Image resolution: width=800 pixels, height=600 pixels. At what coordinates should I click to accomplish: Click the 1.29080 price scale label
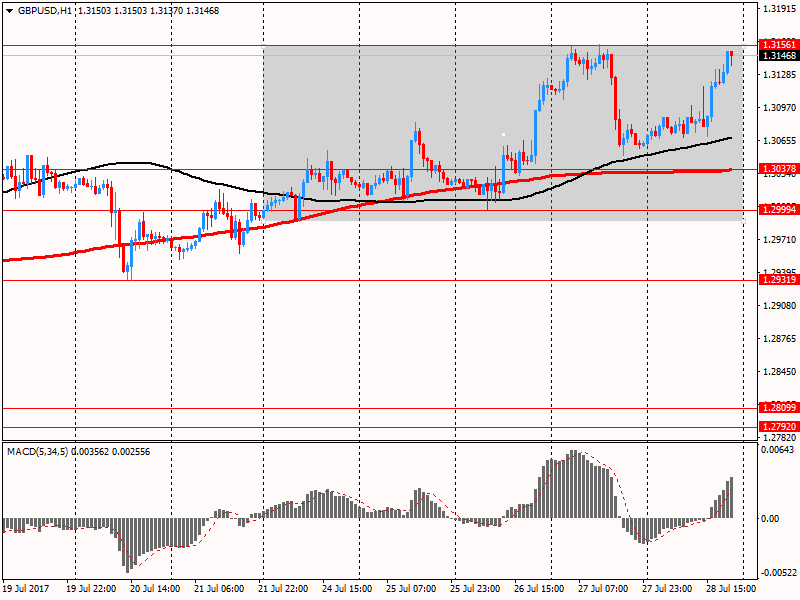click(x=779, y=306)
